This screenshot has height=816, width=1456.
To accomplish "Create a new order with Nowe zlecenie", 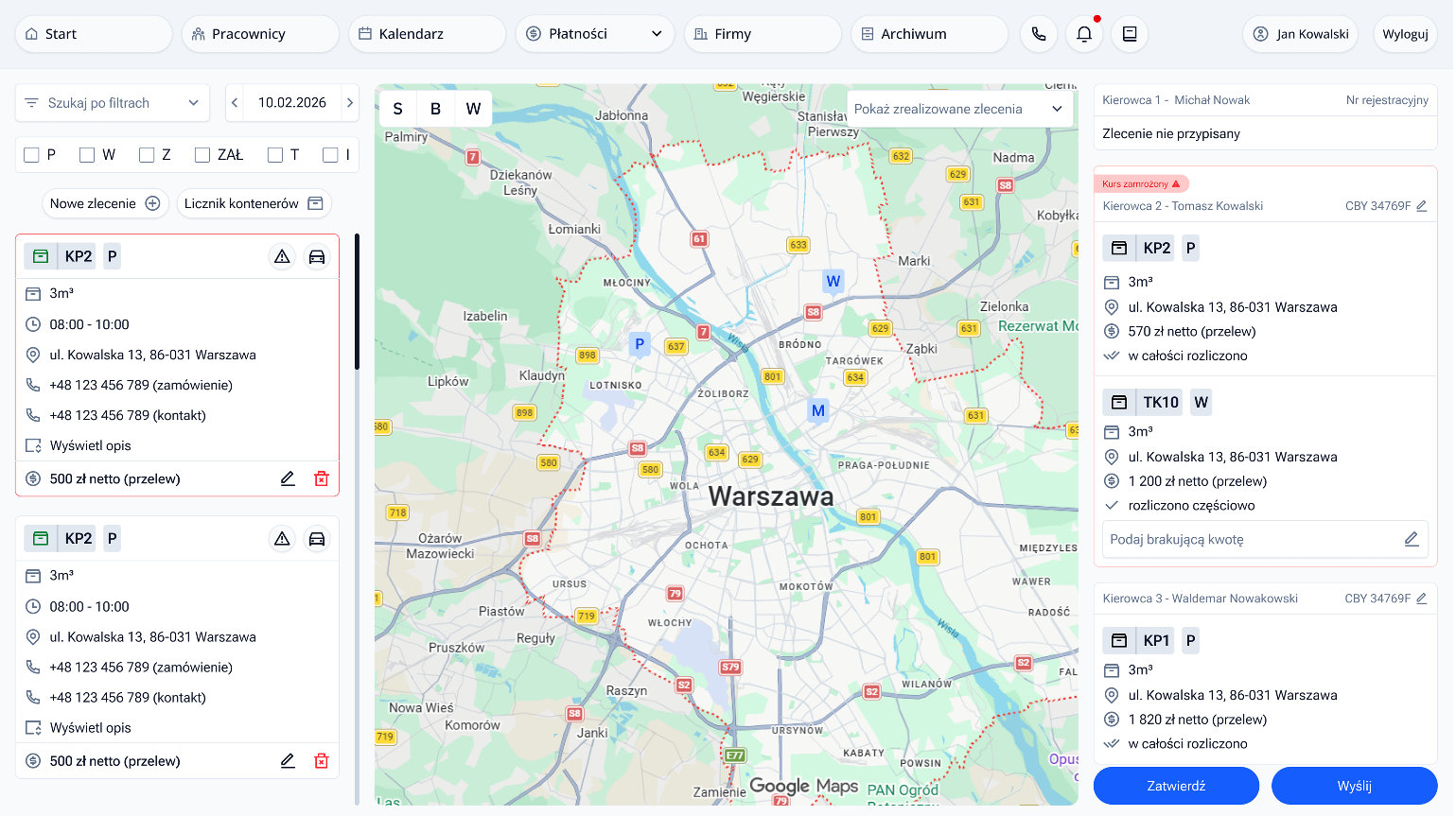I will point(105,202).
